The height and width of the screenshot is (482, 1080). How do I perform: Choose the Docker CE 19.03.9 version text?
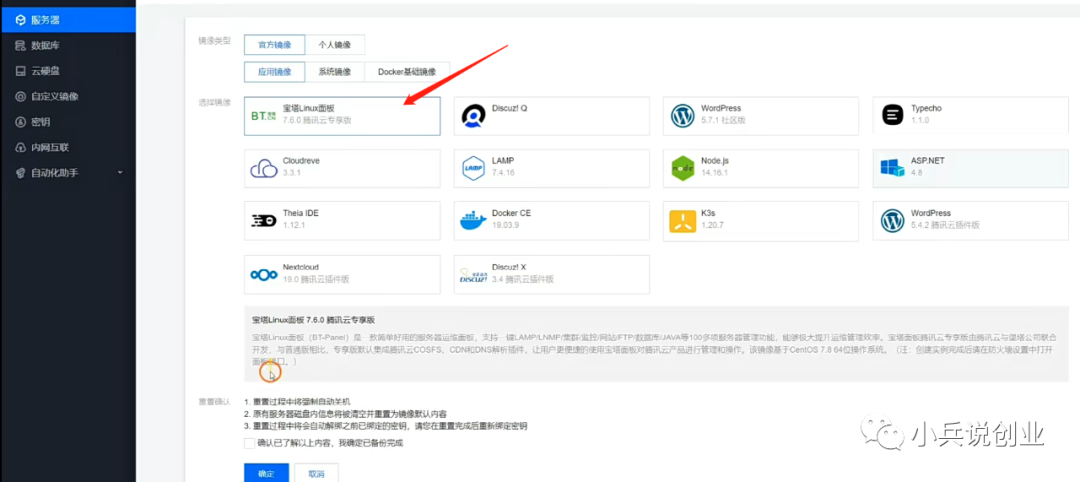pos(506,225)
